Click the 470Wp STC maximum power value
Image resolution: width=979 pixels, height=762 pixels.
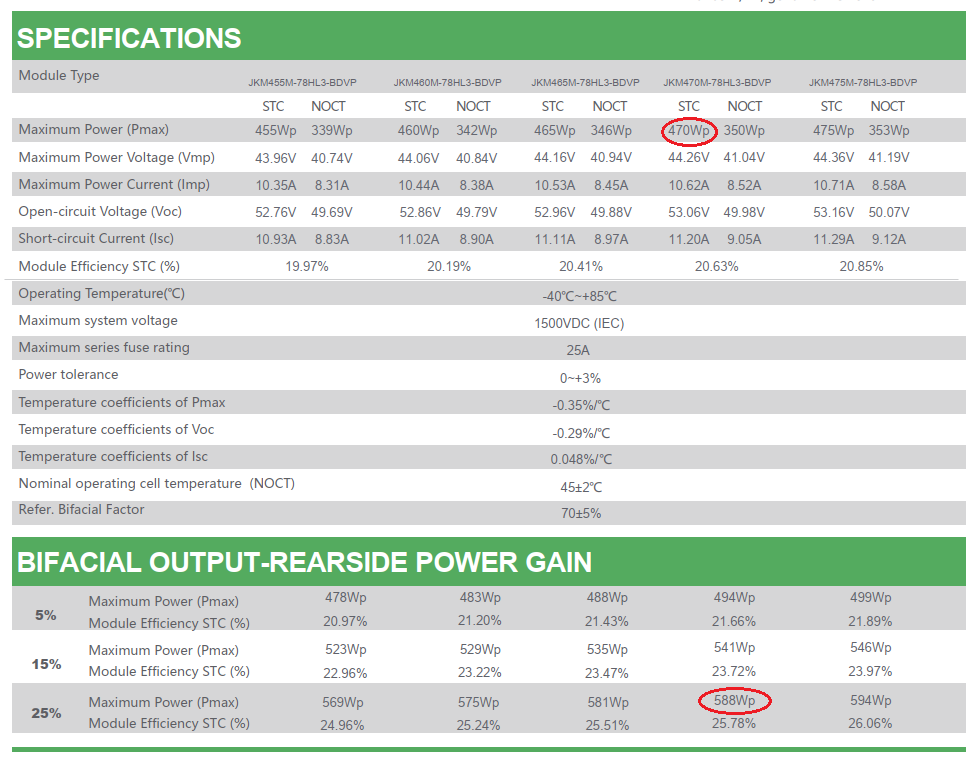(x=689, y=131)
